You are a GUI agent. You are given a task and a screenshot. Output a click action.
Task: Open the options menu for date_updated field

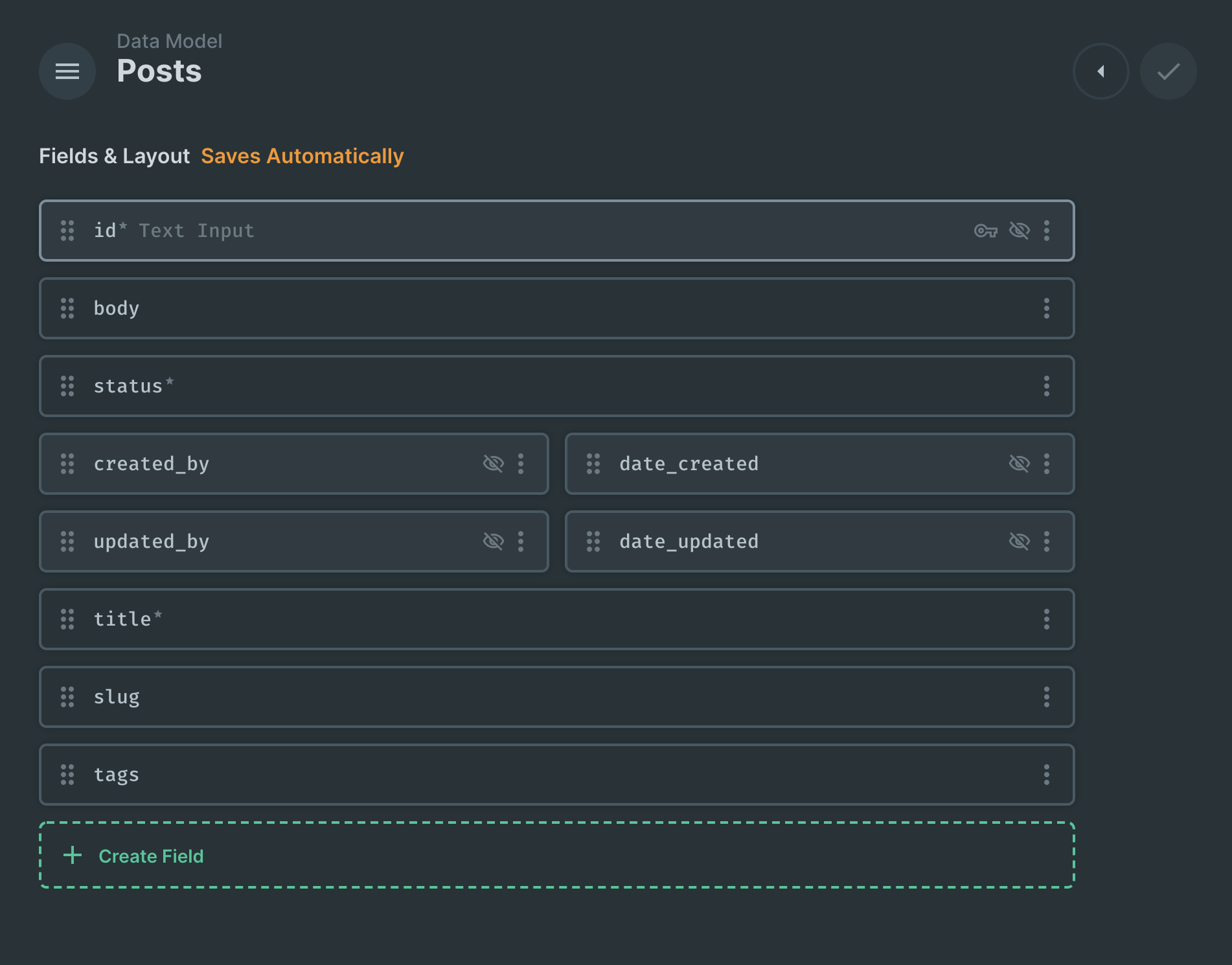tap(1047, 541)
